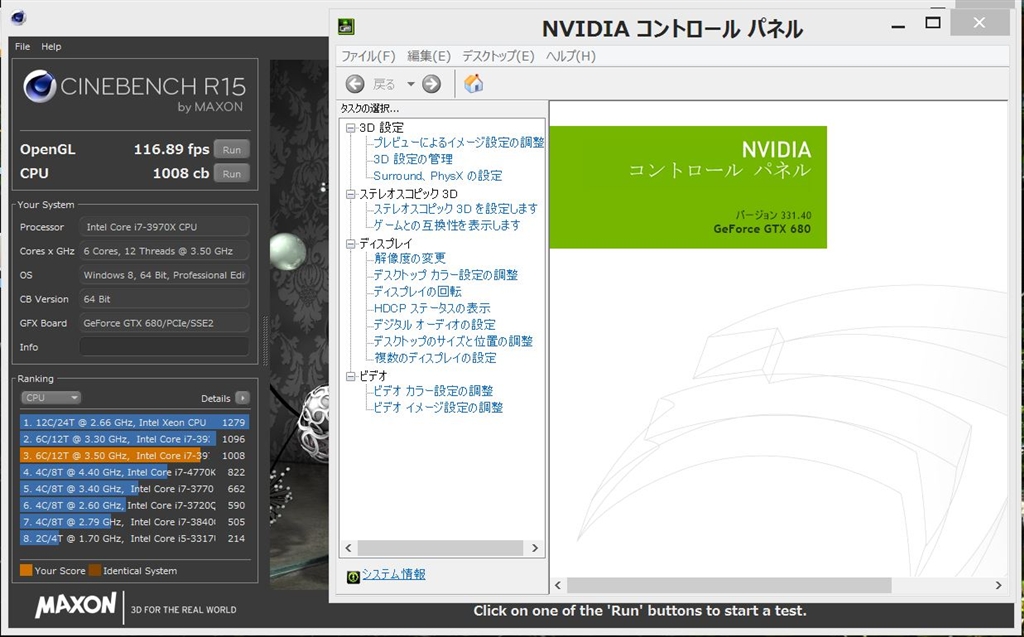Collapse the 3D 設定 tree node
1024x637 pixels.
coord(351,128)
